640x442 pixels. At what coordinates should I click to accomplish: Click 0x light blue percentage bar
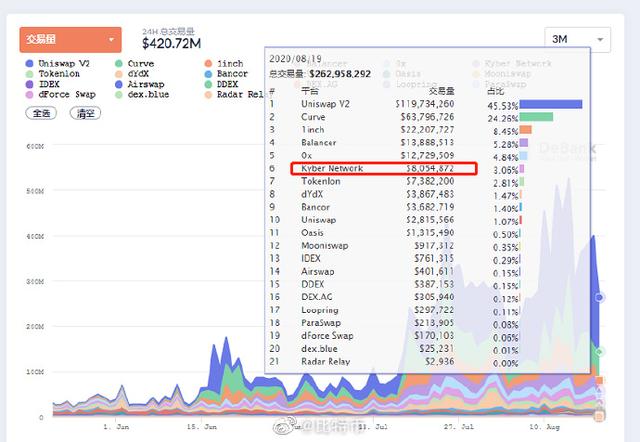coord(523,155)
